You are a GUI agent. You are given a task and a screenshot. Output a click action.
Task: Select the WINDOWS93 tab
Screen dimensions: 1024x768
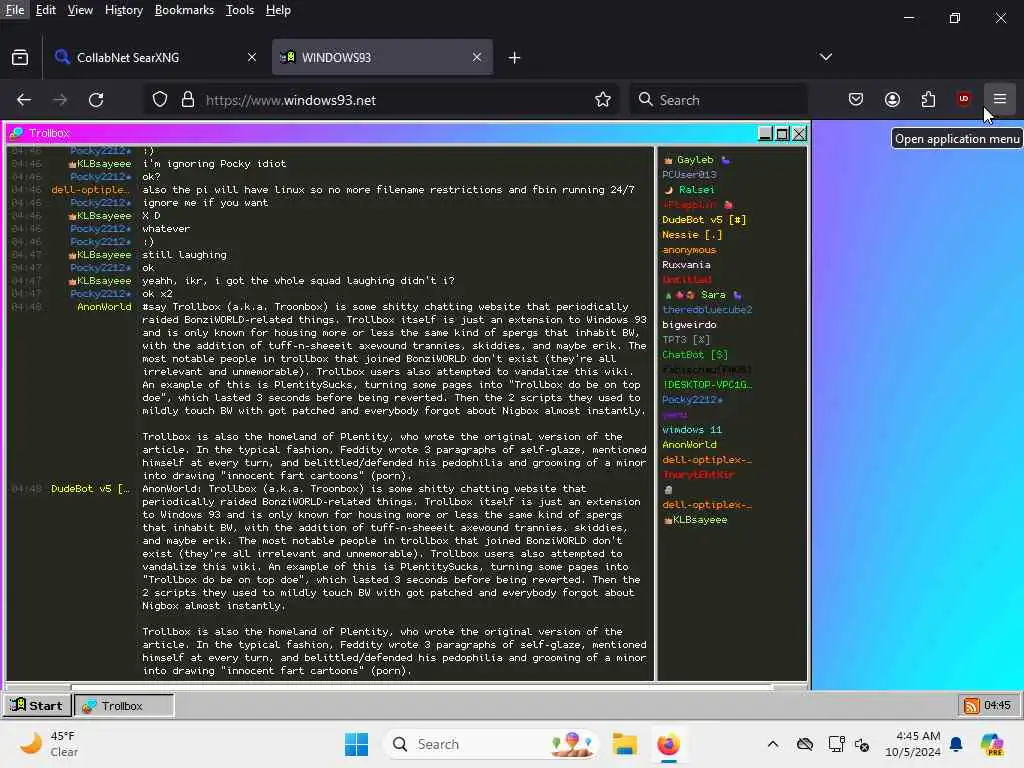coord(382,57)
